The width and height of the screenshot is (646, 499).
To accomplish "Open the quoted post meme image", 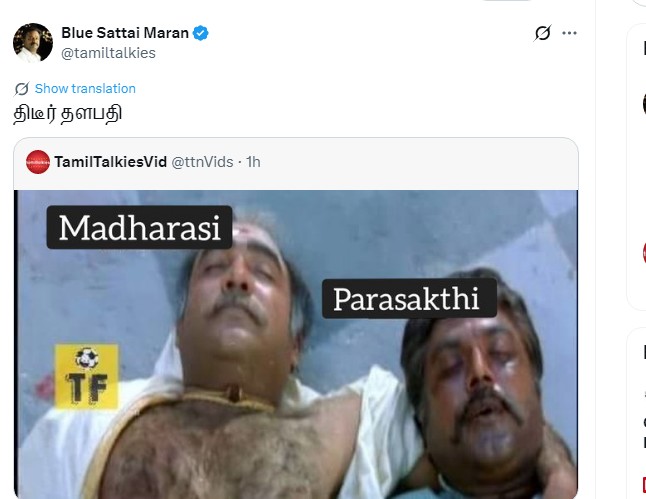I will point(296,344).
